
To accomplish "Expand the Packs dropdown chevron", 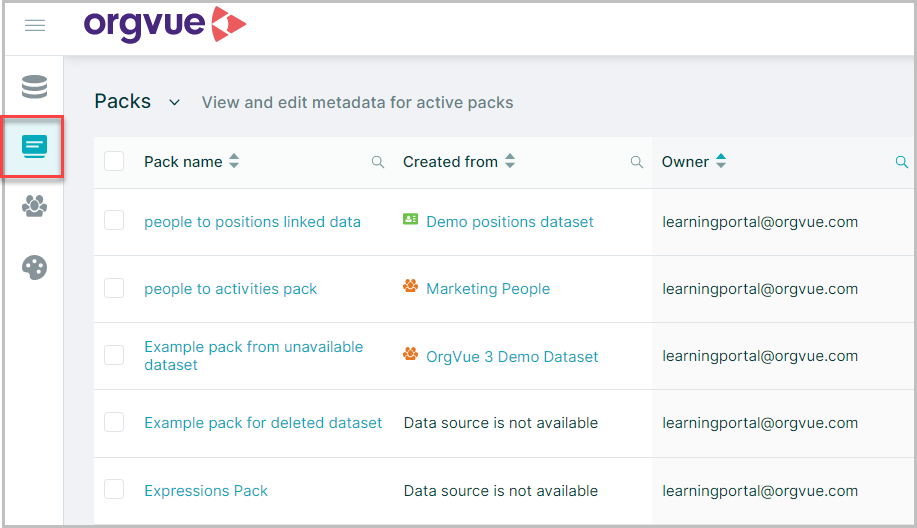I will pyautogui.click(x=174, y=103).
